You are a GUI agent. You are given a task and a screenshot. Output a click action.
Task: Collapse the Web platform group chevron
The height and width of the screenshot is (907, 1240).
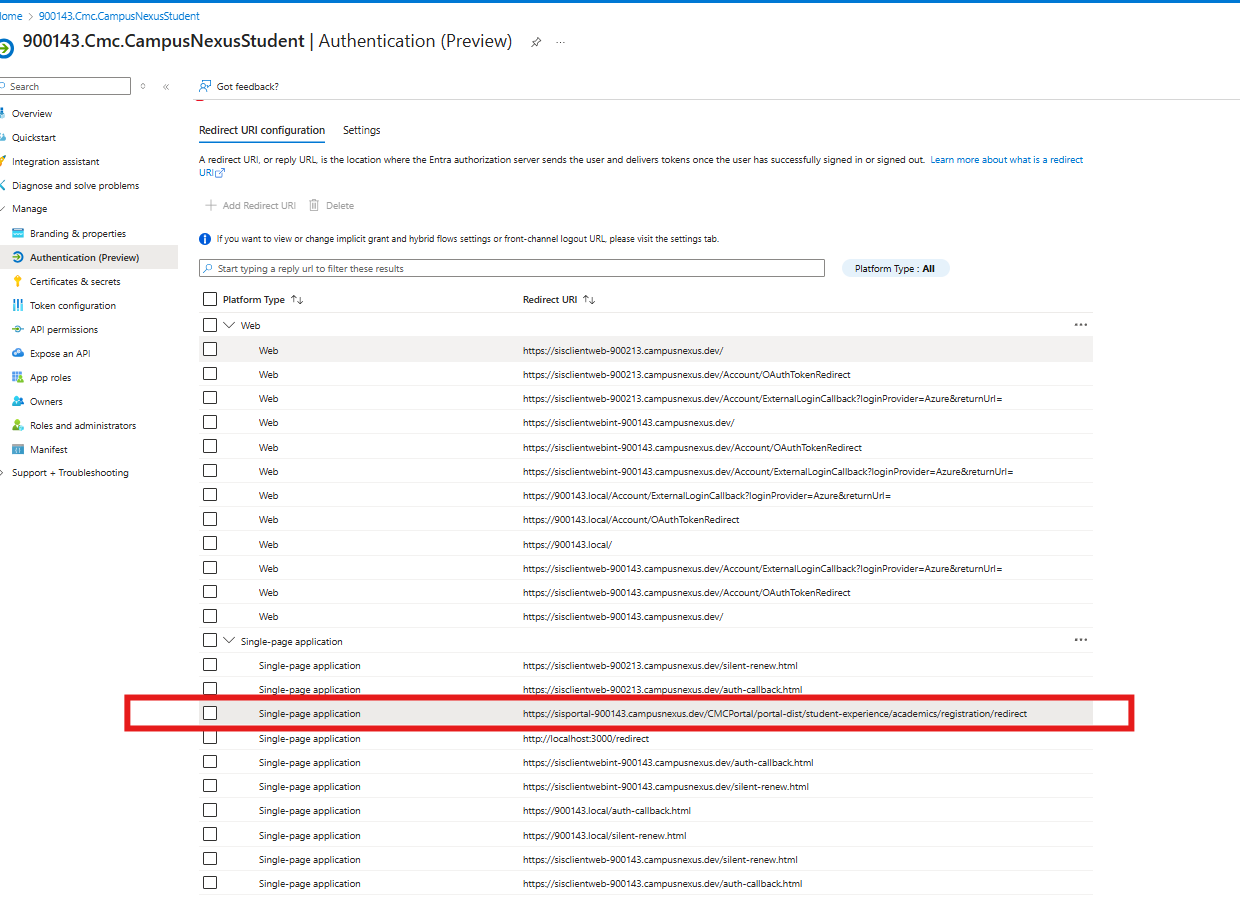click(229, 325)
